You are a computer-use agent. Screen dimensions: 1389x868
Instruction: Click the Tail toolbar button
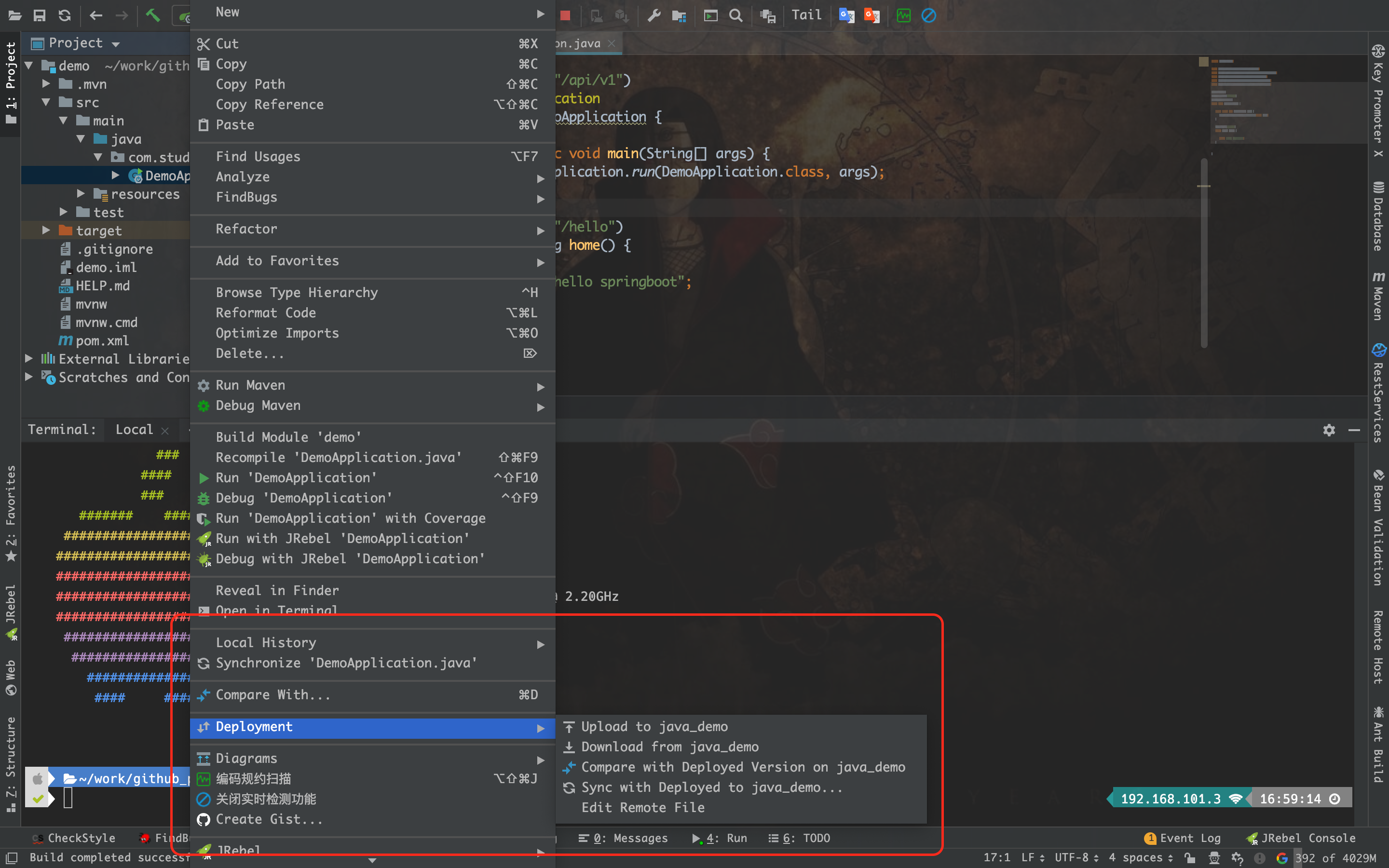(x=806, y=15)
